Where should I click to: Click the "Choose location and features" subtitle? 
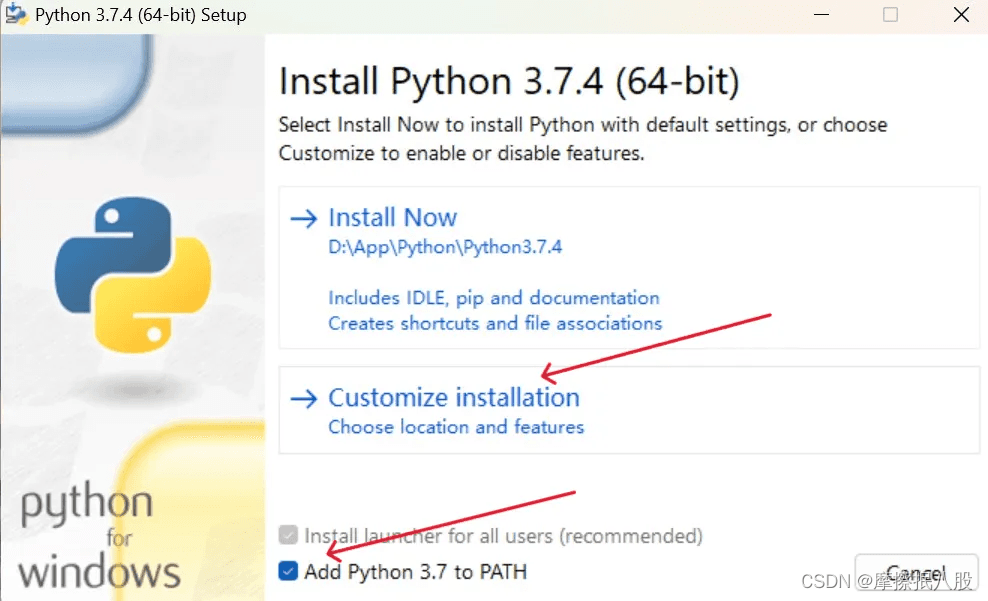click(x=456, y=427)
